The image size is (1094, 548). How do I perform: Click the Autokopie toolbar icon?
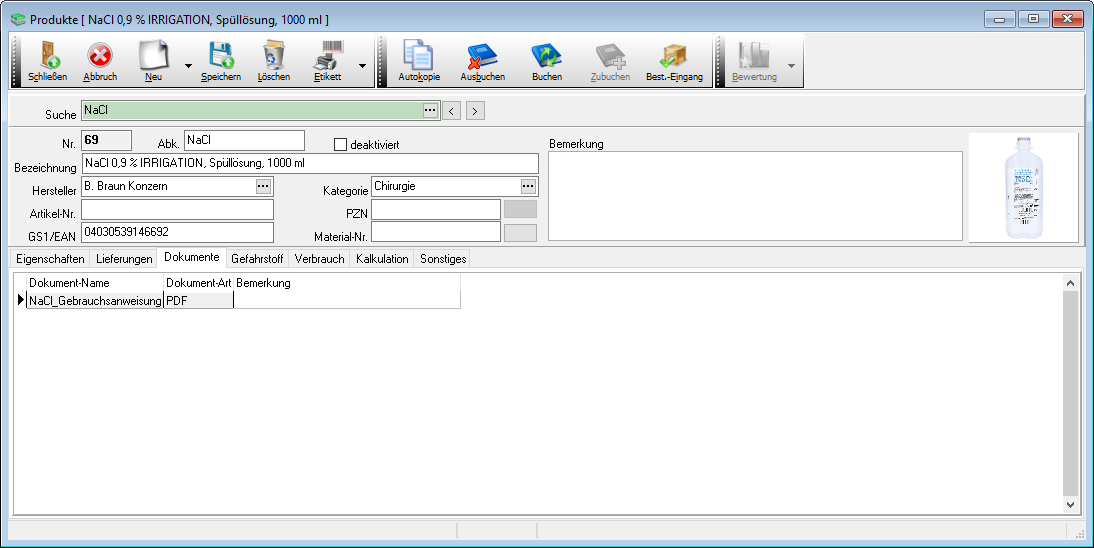coord(418,61)
